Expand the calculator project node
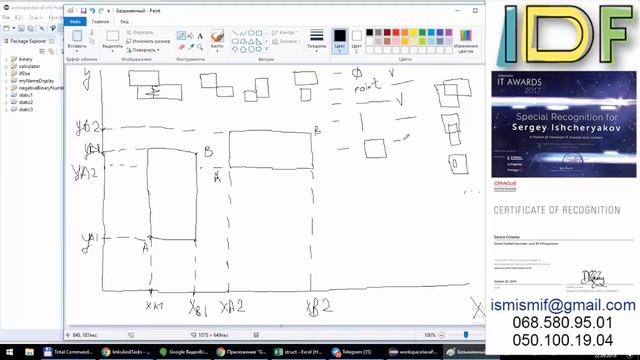 coord(6,67)
